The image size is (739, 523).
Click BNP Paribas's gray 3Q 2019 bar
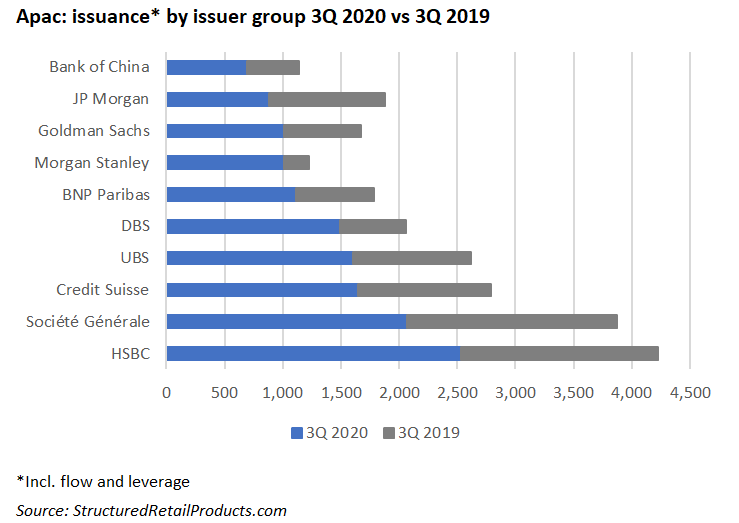[x=335, y=194]
